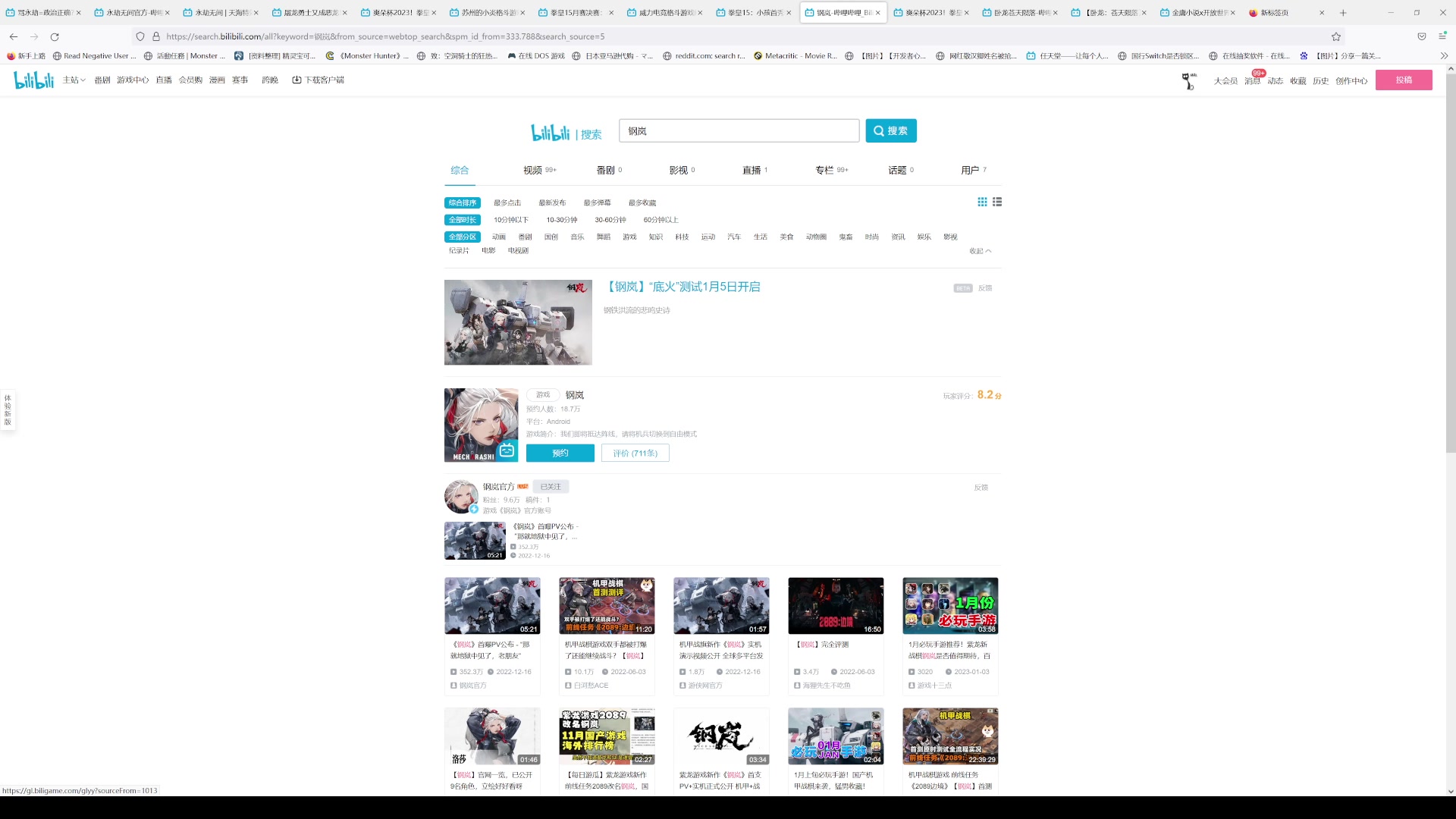Click the bilibili logo in header
This screenshot has height=819, width=1456.
[34, 79]
